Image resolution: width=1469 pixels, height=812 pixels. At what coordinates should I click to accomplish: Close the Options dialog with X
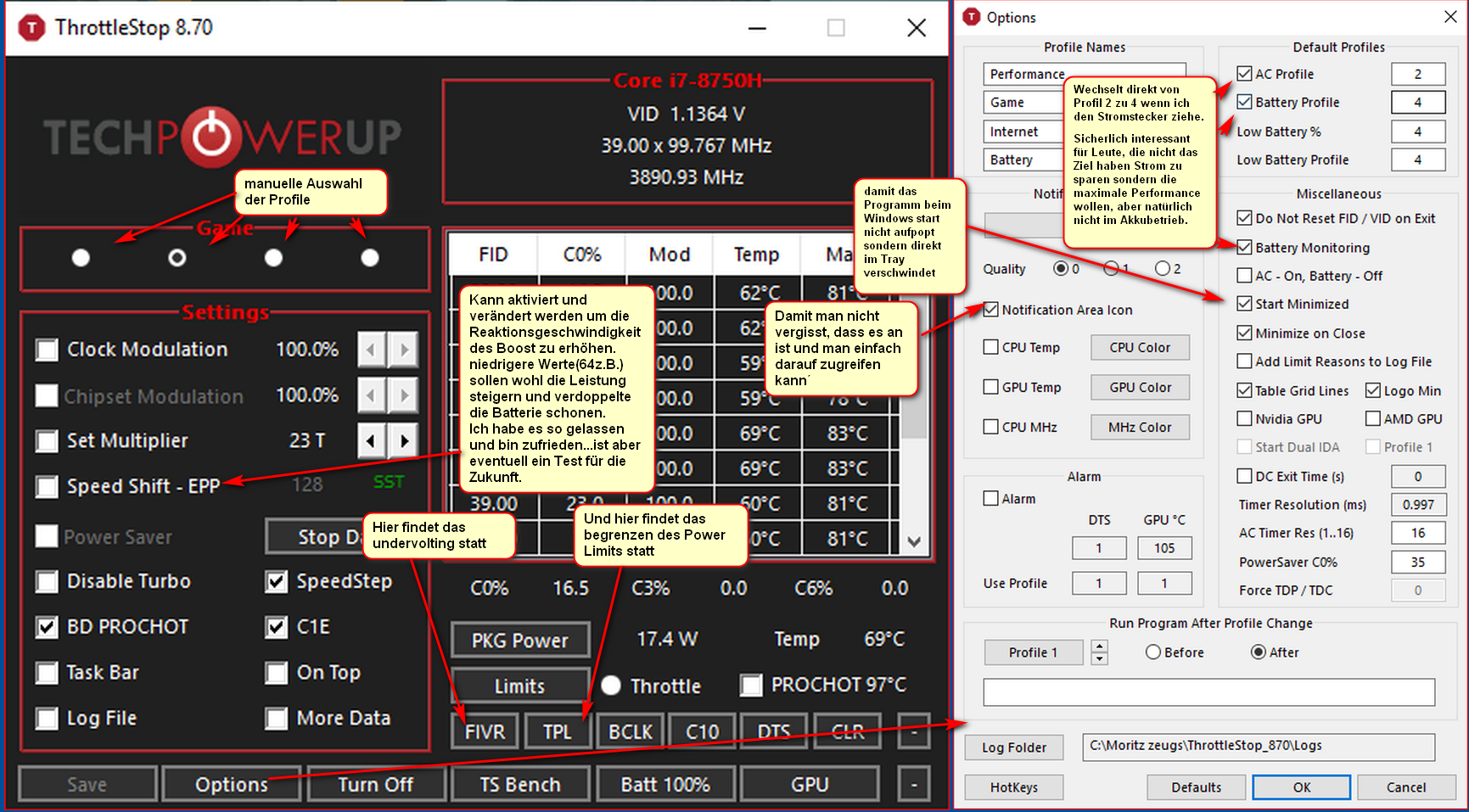[x=1450, y=17]
